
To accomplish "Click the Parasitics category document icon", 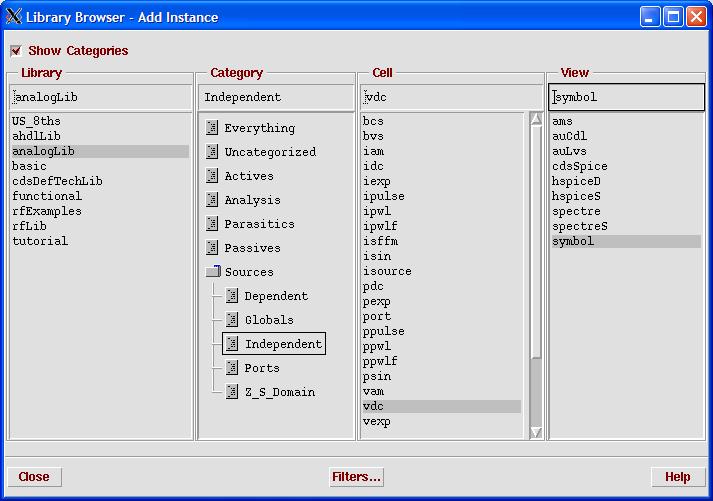I will point(212,224).
